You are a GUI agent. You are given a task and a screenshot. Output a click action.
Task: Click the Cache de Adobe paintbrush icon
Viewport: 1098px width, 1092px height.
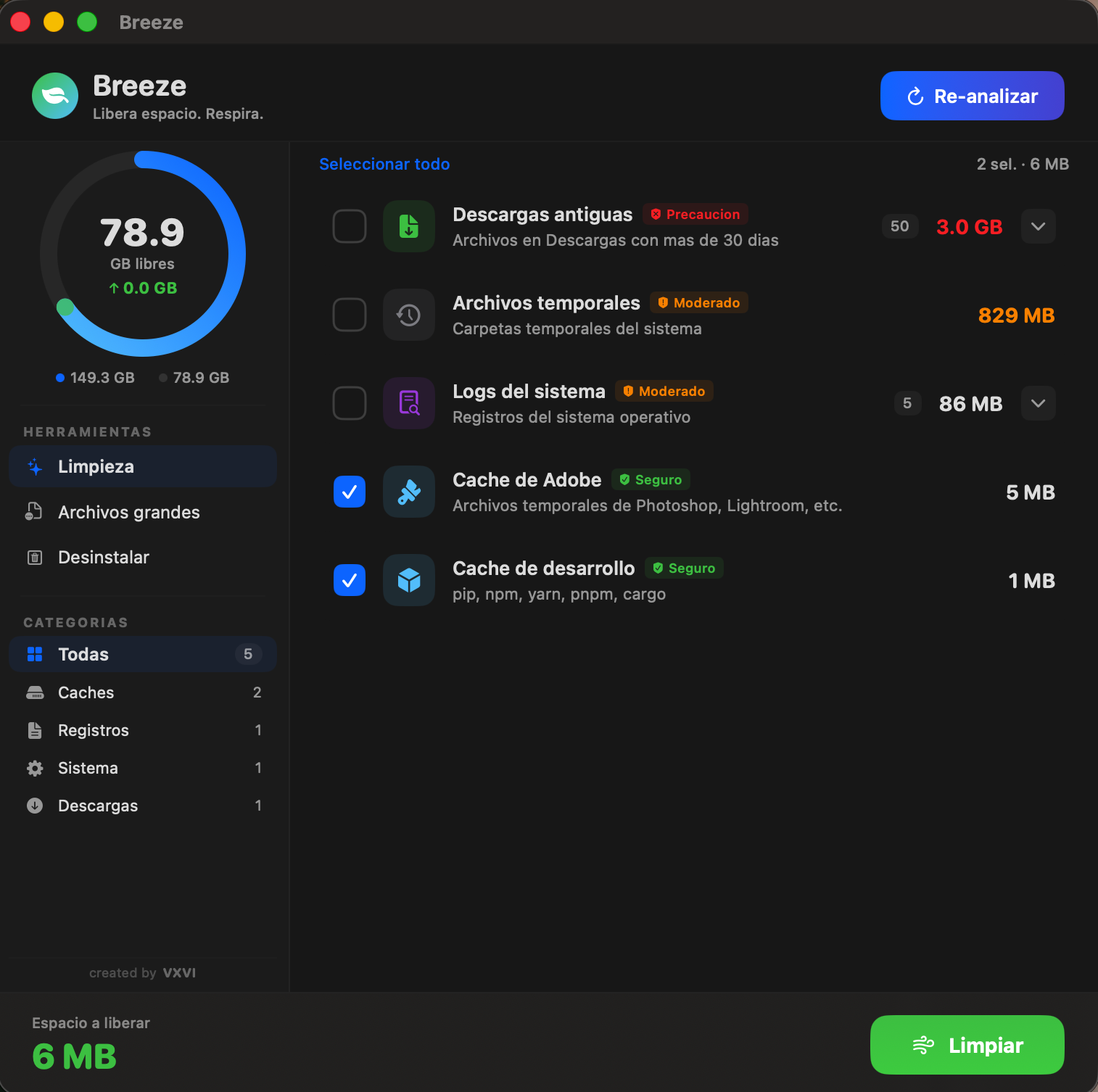(x=409, y=492)
